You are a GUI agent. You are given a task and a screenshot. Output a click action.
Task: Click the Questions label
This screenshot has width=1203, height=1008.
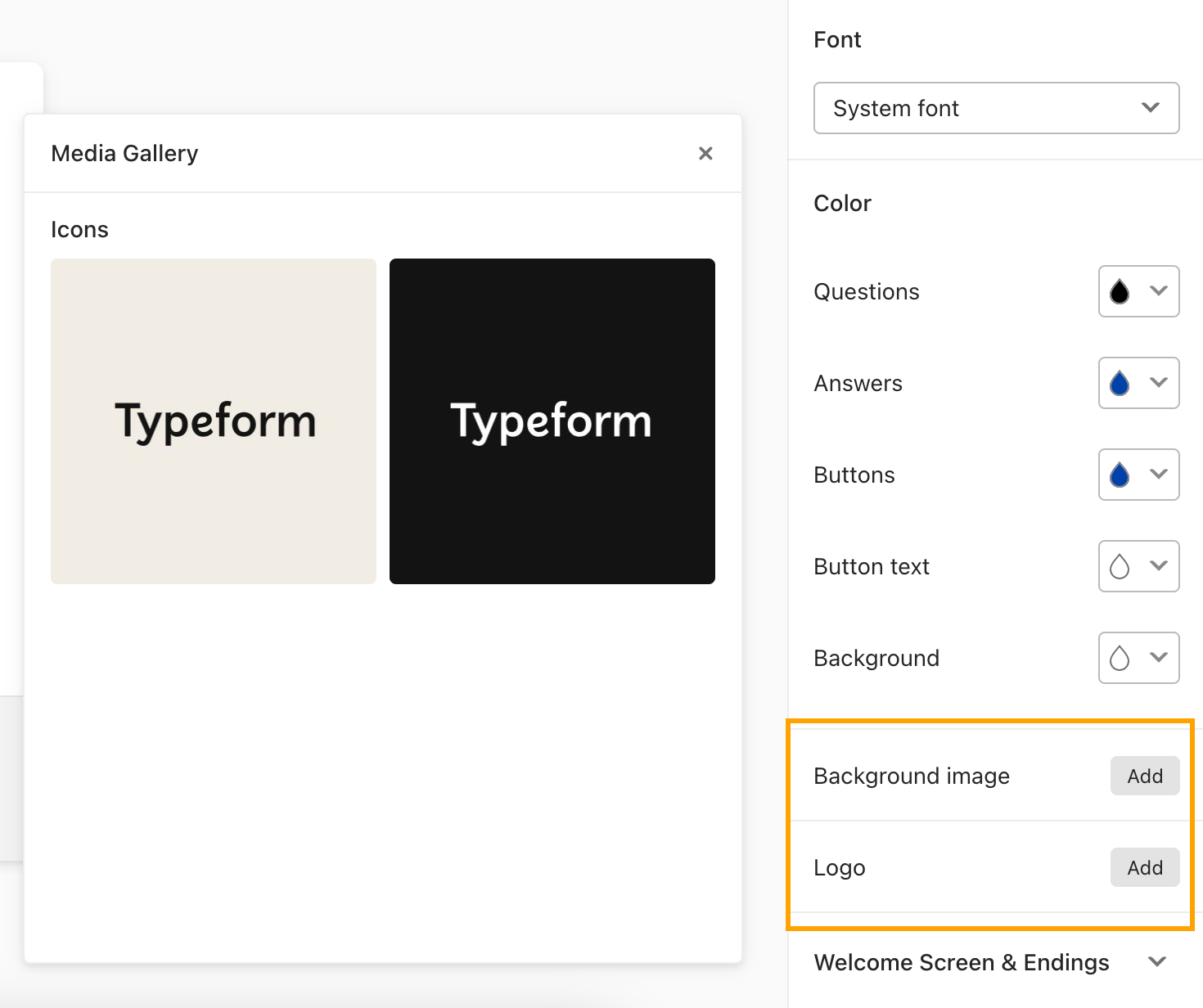pos(867,291)
